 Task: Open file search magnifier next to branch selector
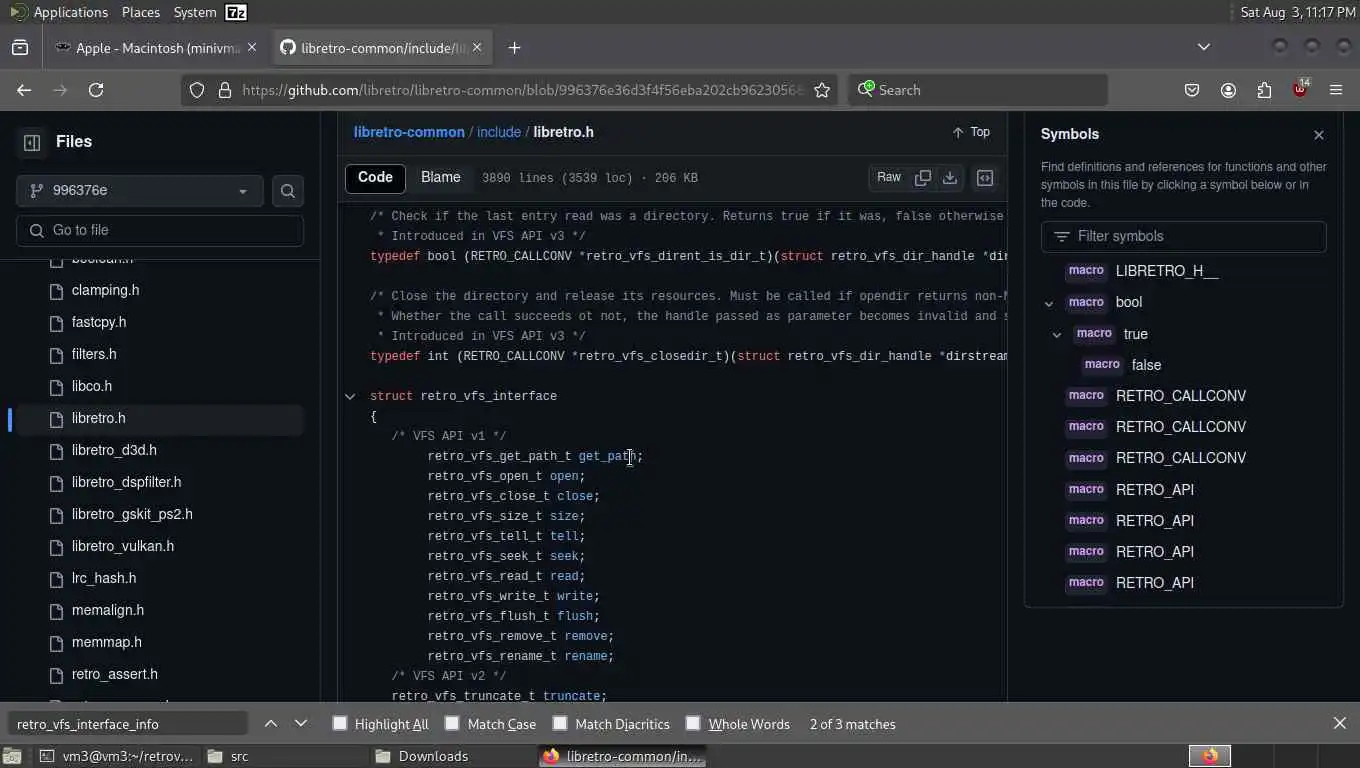click(x=288, y=191)
